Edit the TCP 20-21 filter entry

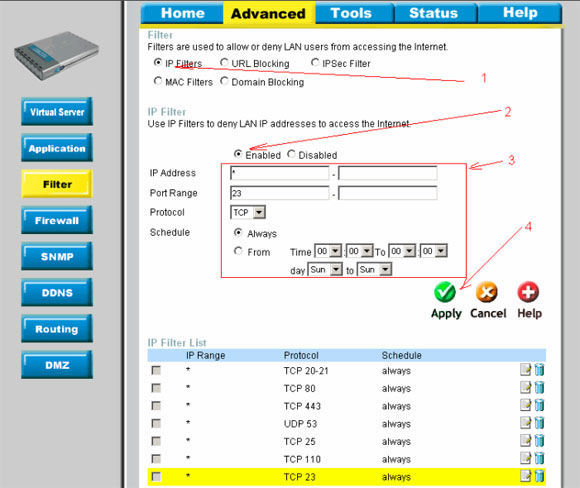pyautogui.click(x=525, y=370)
